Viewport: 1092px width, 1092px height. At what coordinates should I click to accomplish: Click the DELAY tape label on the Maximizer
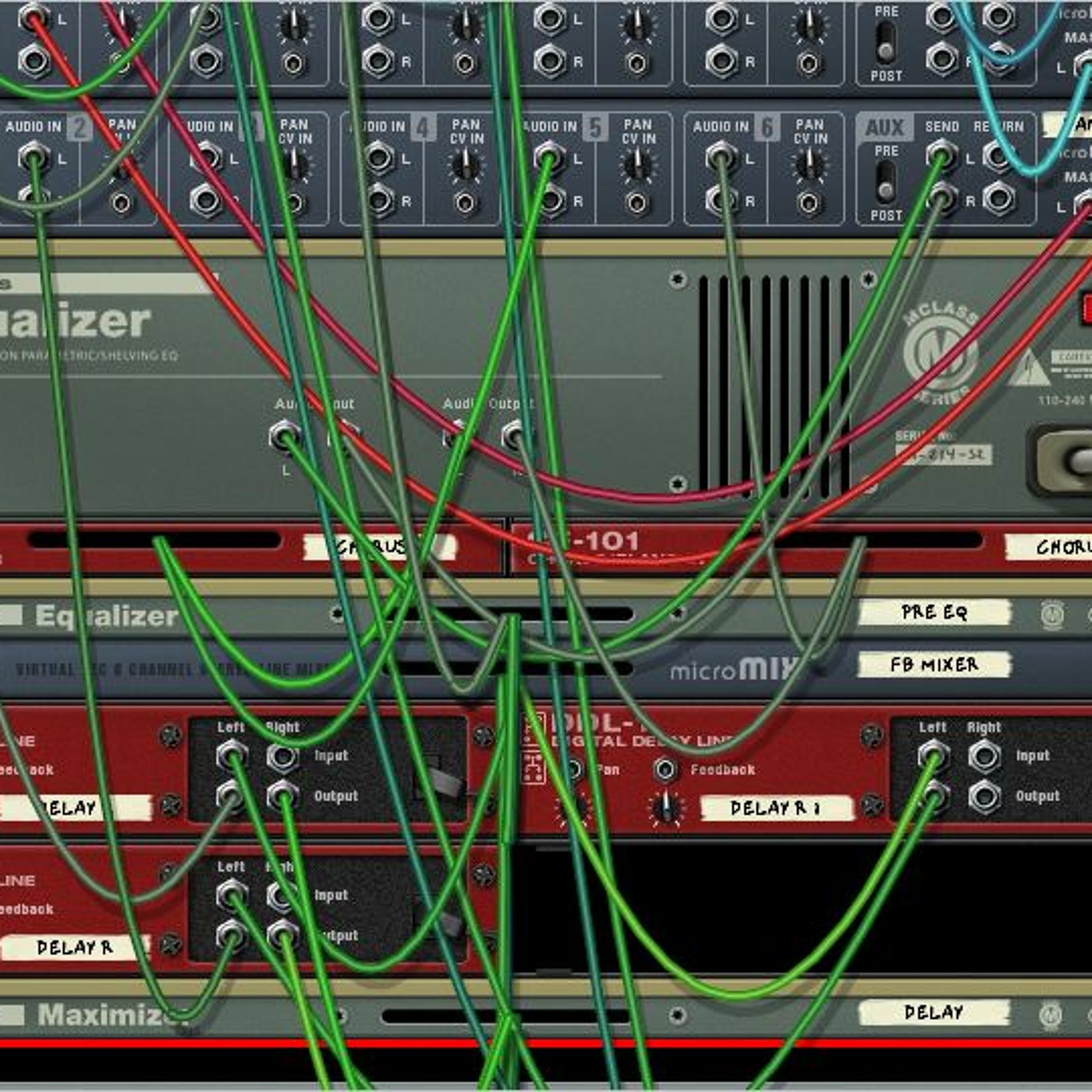pos(934,1012)
